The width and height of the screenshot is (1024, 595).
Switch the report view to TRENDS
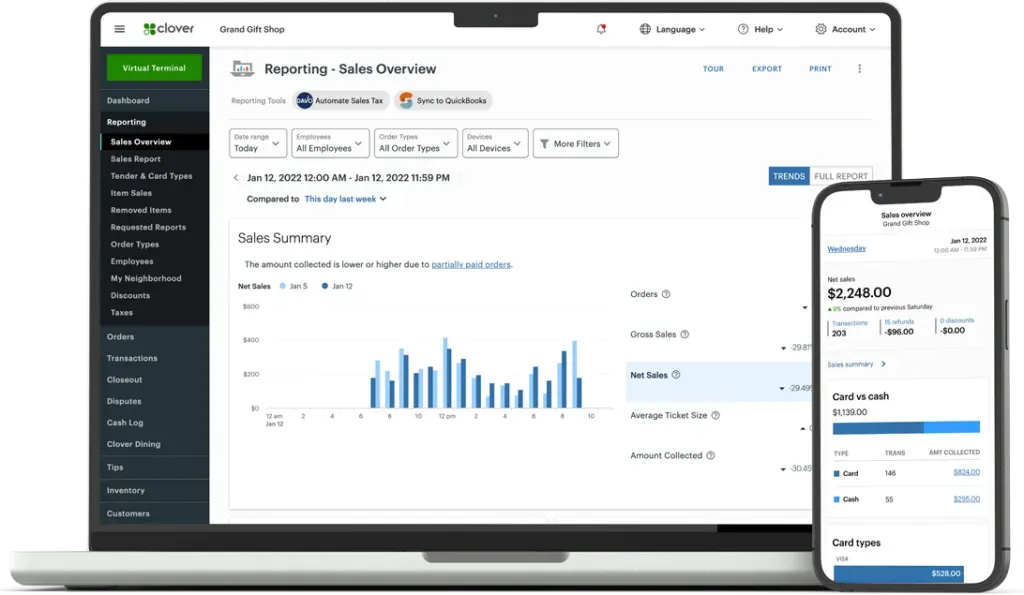point(789,176)
